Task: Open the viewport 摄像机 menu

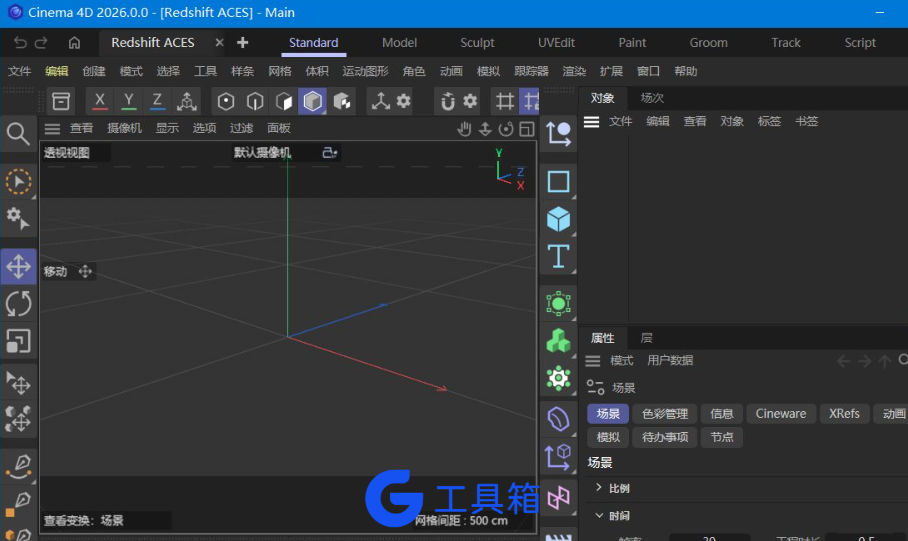Action: (124, 128)
